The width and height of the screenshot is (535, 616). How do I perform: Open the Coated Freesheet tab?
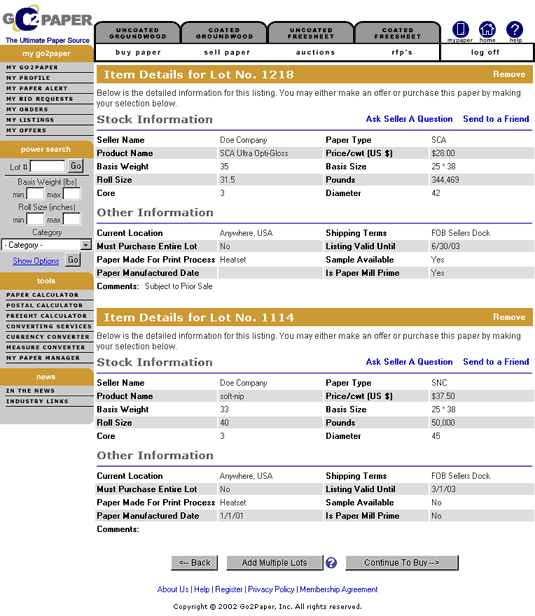click(x=398, y=33)
